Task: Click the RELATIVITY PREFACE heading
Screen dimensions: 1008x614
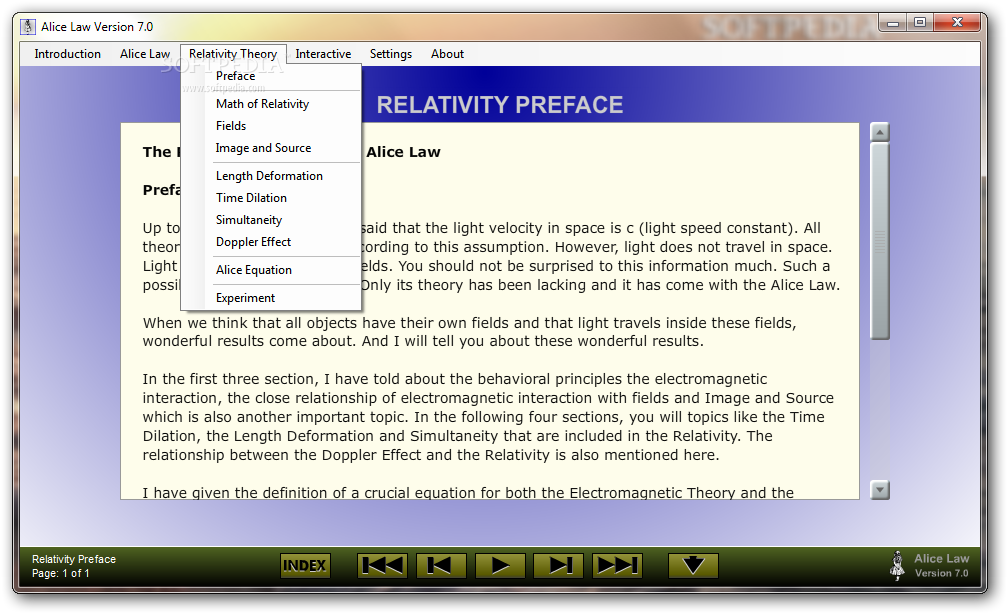Action: (500, 105)
